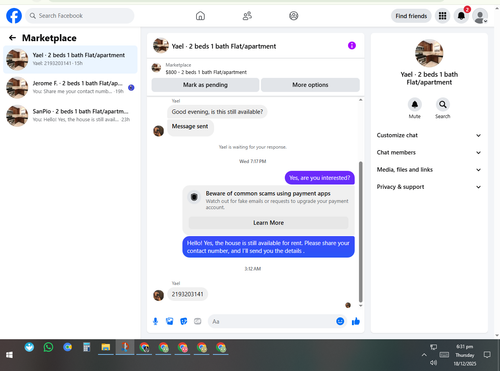Click the Facebook logo
Viewport: 500px width, 371px height.
(x=14, y=16)
